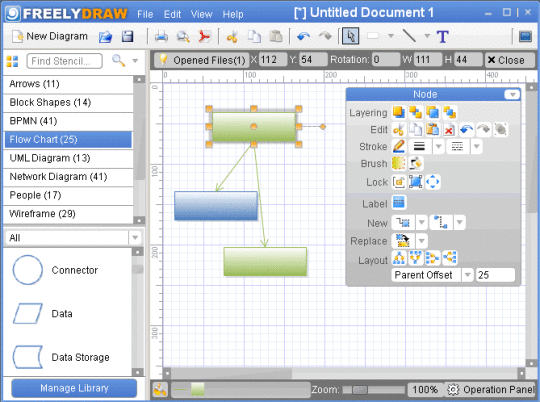Screen dimensions: 540x402
Task: Click the green style swatch in bottom bar
Action: click(198, 390)
